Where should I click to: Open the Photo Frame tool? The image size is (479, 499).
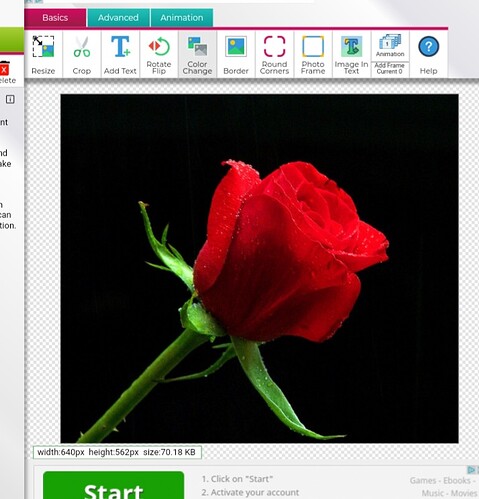(313, 55)
